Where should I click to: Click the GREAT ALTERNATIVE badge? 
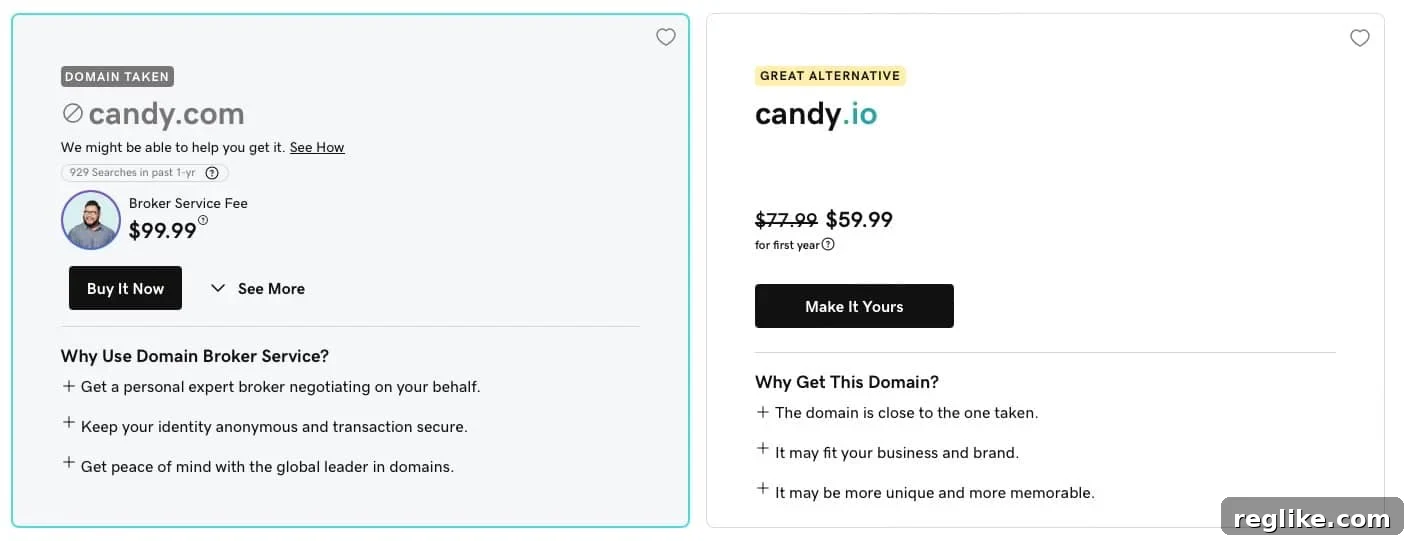(830, 76)
